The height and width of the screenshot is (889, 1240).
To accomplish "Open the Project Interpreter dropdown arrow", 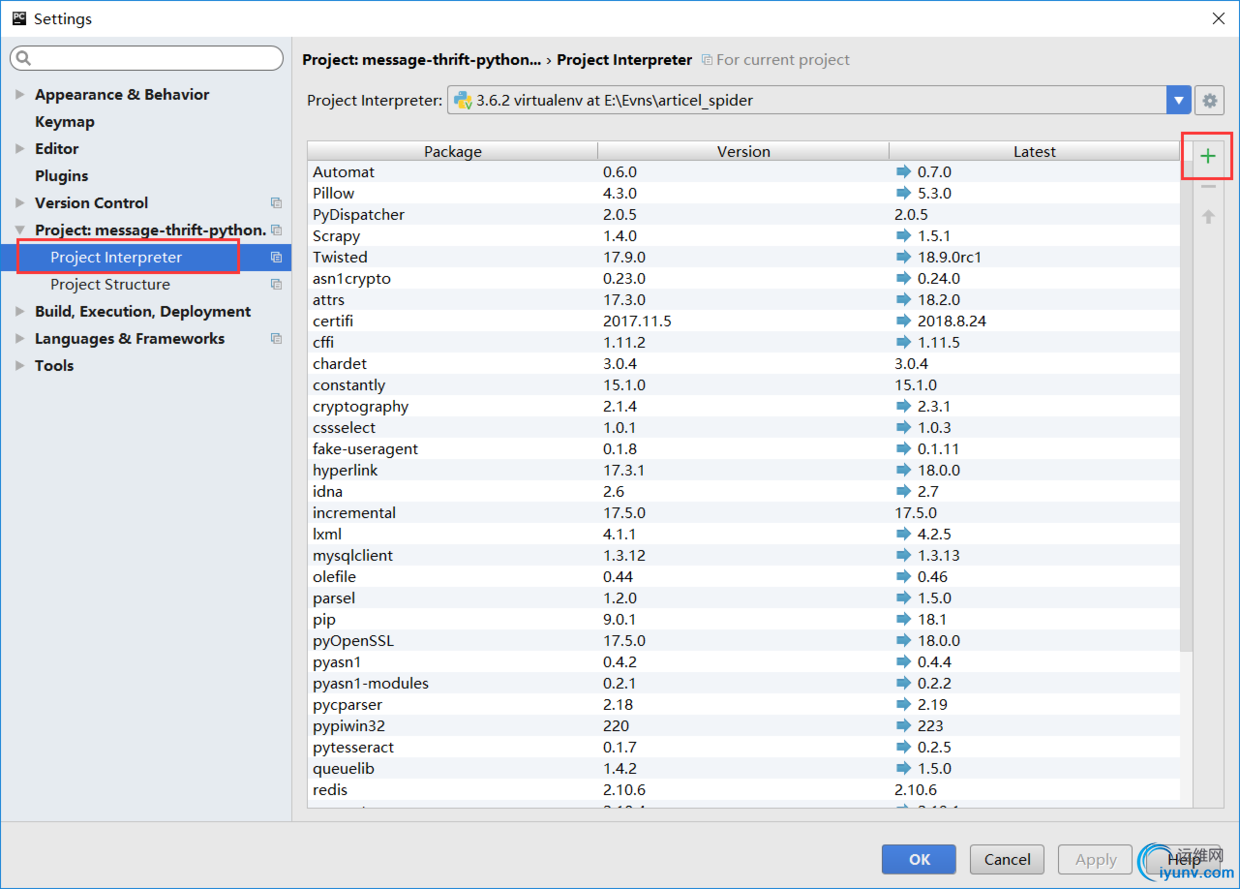I will (1179, 100).
